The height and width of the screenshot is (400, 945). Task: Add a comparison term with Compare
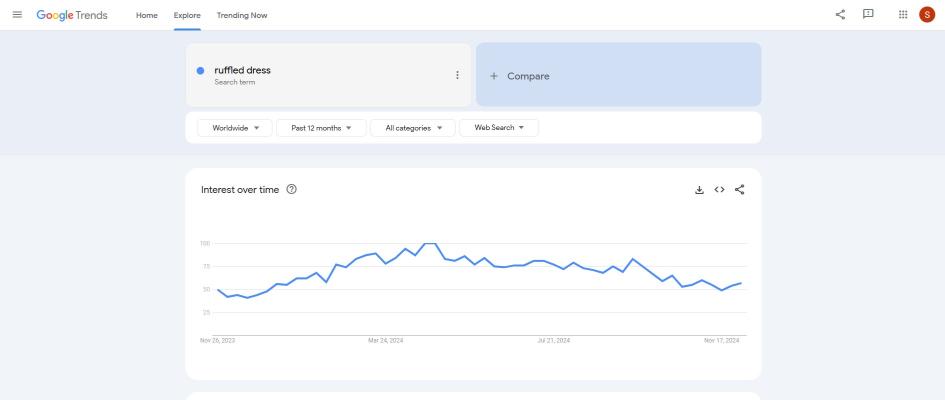[x=618, y=75]
